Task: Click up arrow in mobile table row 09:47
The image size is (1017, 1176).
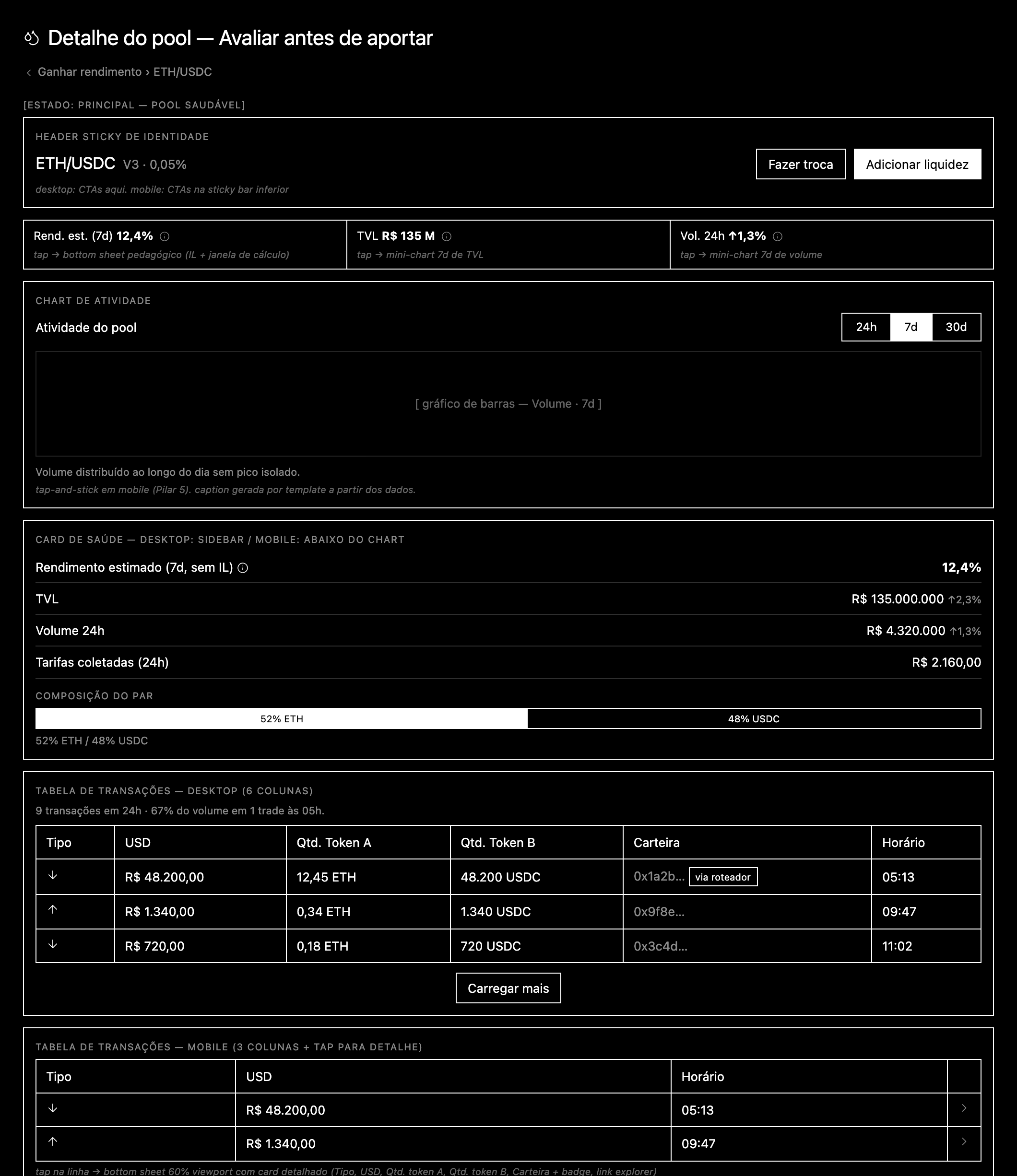Action: click(53, 1141)
